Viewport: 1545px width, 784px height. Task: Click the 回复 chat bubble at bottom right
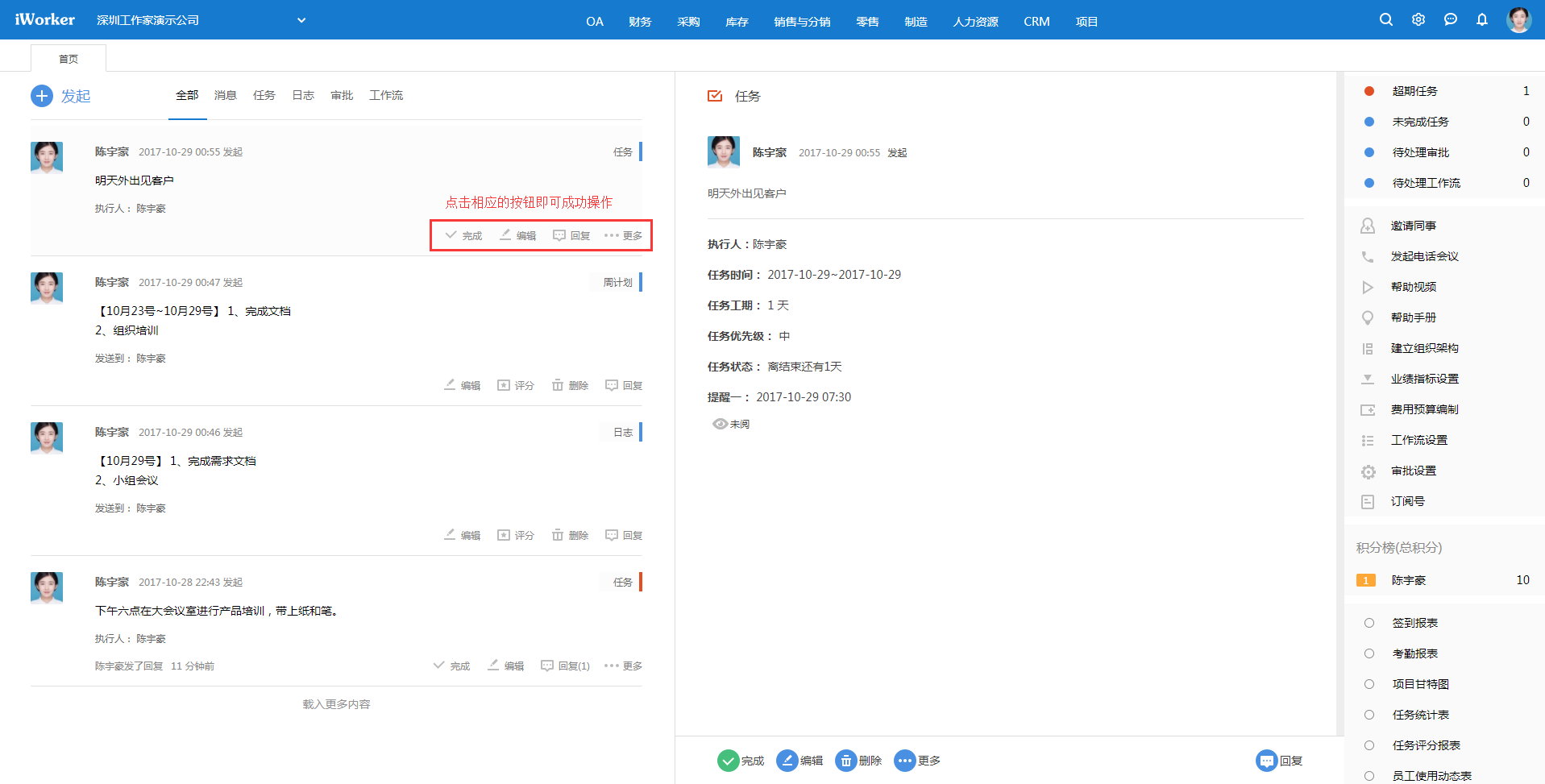tap(1266, 761)
